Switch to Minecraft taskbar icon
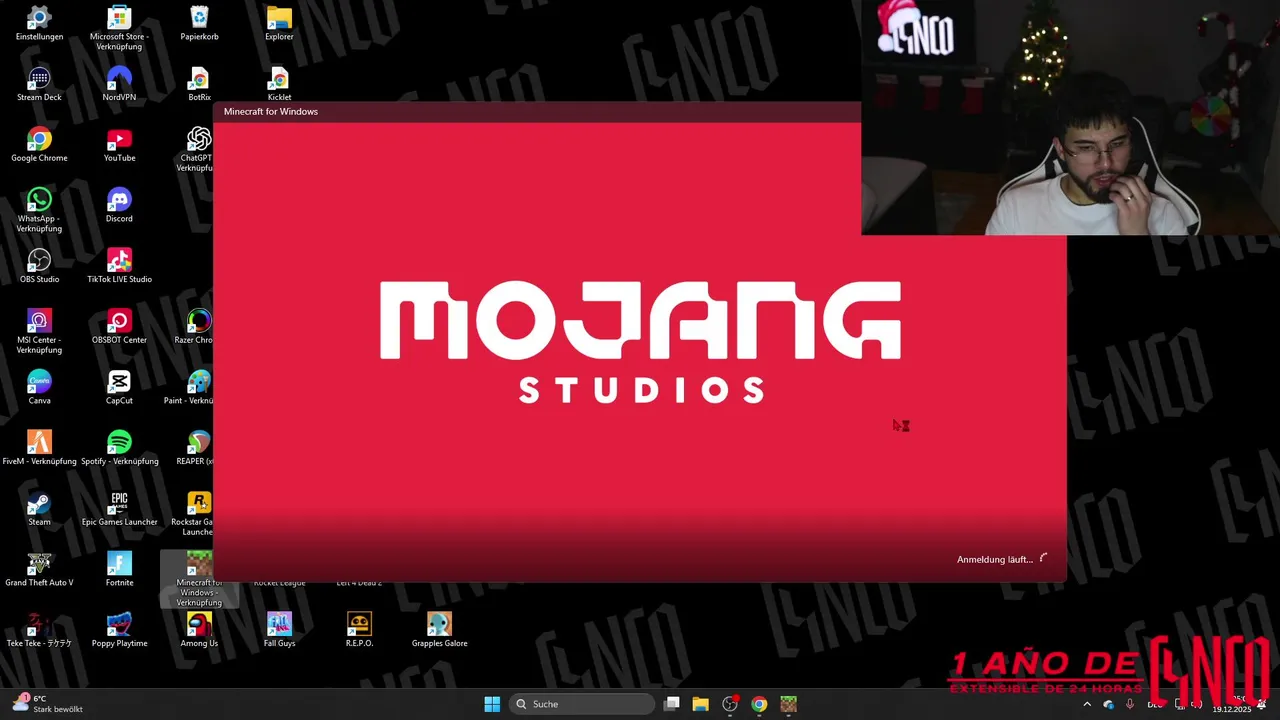This screenshot has width=1280, height=720. point(788,704)
